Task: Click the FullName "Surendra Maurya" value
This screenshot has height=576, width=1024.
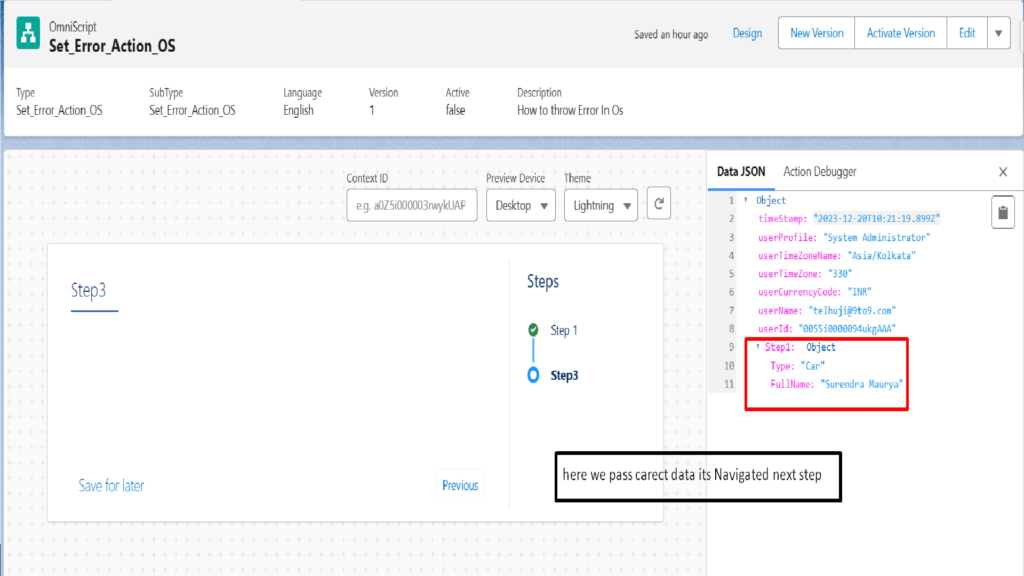Action: click(x=861, y=385)
